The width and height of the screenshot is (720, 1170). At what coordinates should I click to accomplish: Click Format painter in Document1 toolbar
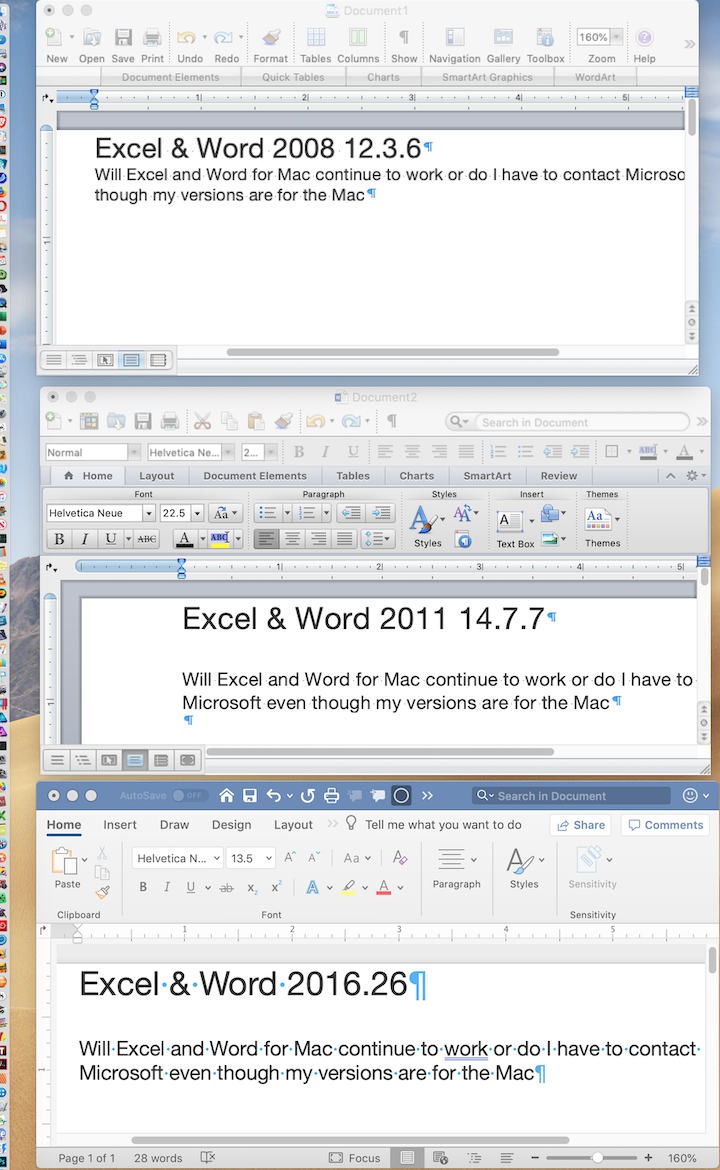[x=271, y=37]
